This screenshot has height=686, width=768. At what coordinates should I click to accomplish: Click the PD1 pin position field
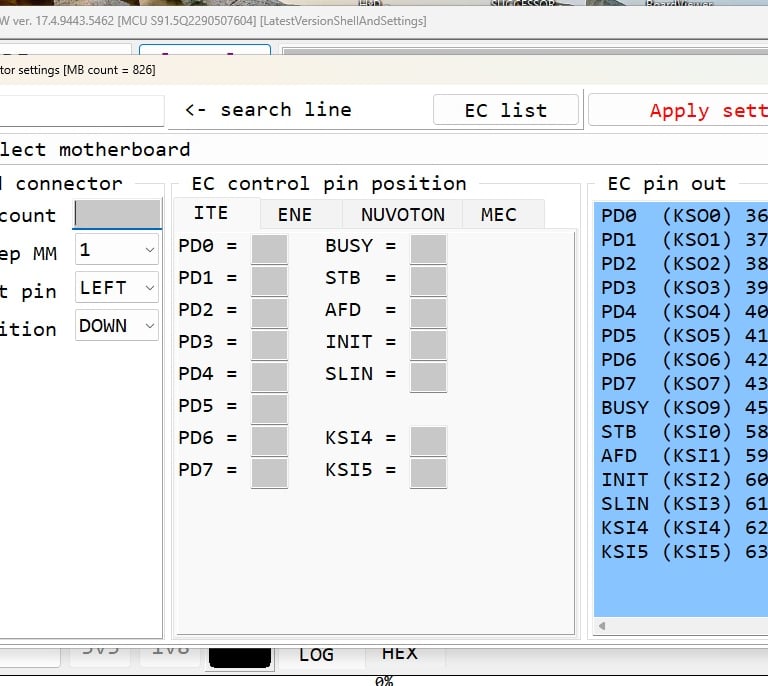269,281
